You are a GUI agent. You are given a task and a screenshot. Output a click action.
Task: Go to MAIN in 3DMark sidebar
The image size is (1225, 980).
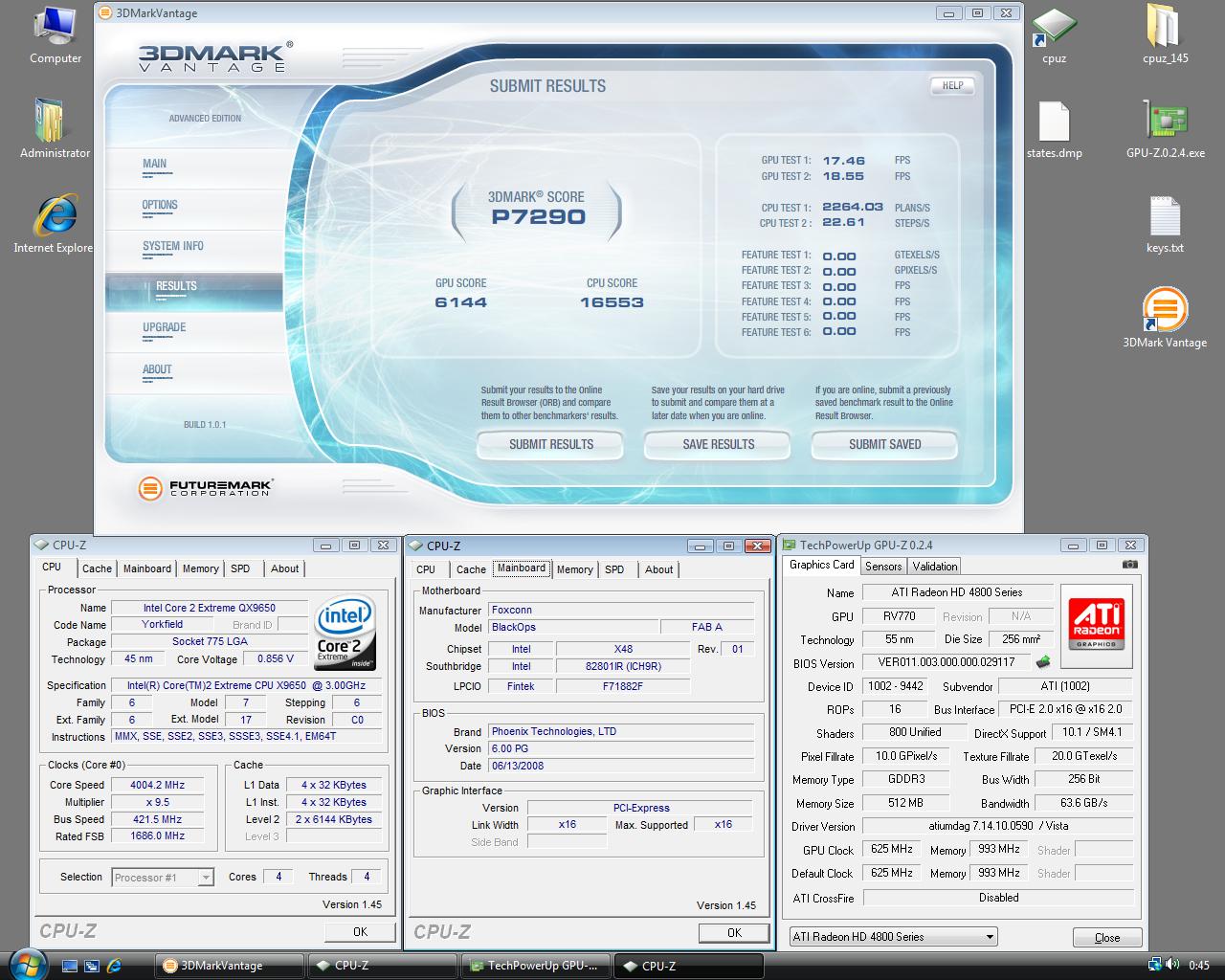(154, 164)
